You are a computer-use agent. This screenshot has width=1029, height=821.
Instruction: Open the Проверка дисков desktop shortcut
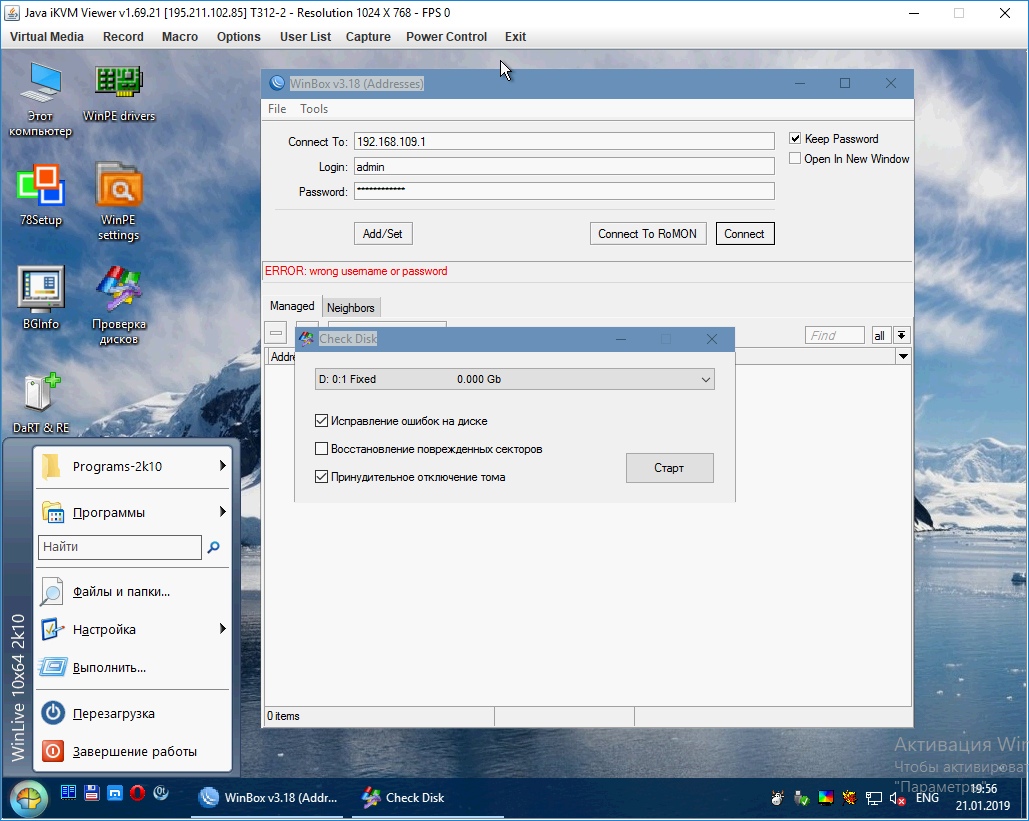point(119,305)
